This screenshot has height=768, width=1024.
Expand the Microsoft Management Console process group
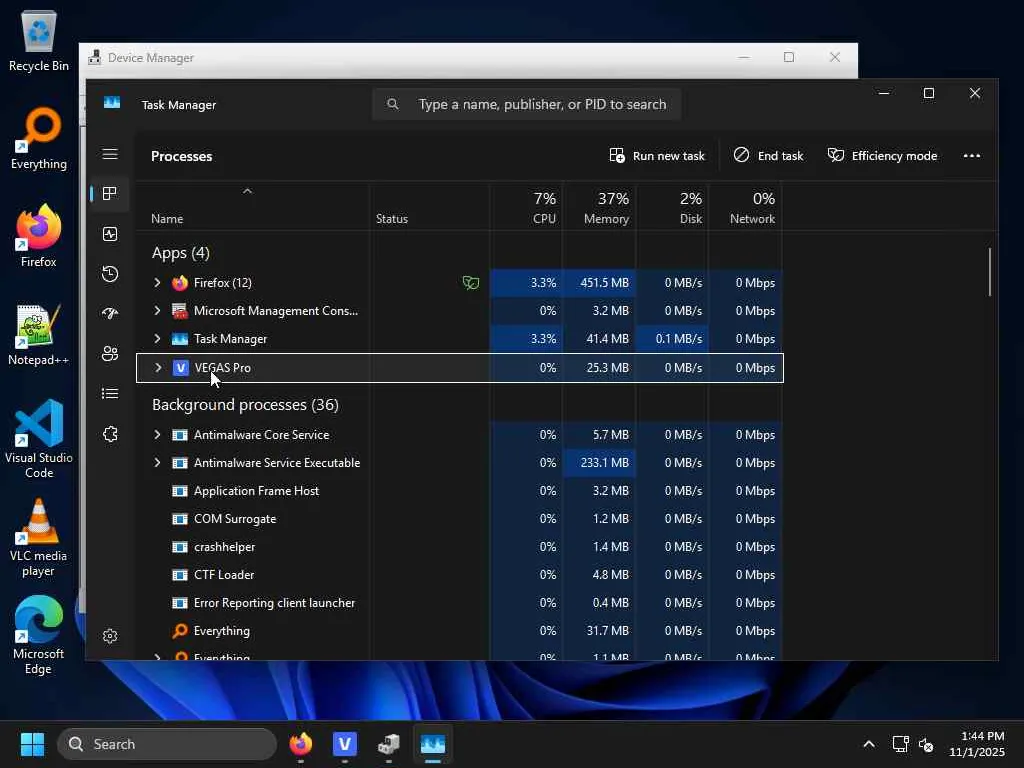pyautogui.click(x=157, y=311)
